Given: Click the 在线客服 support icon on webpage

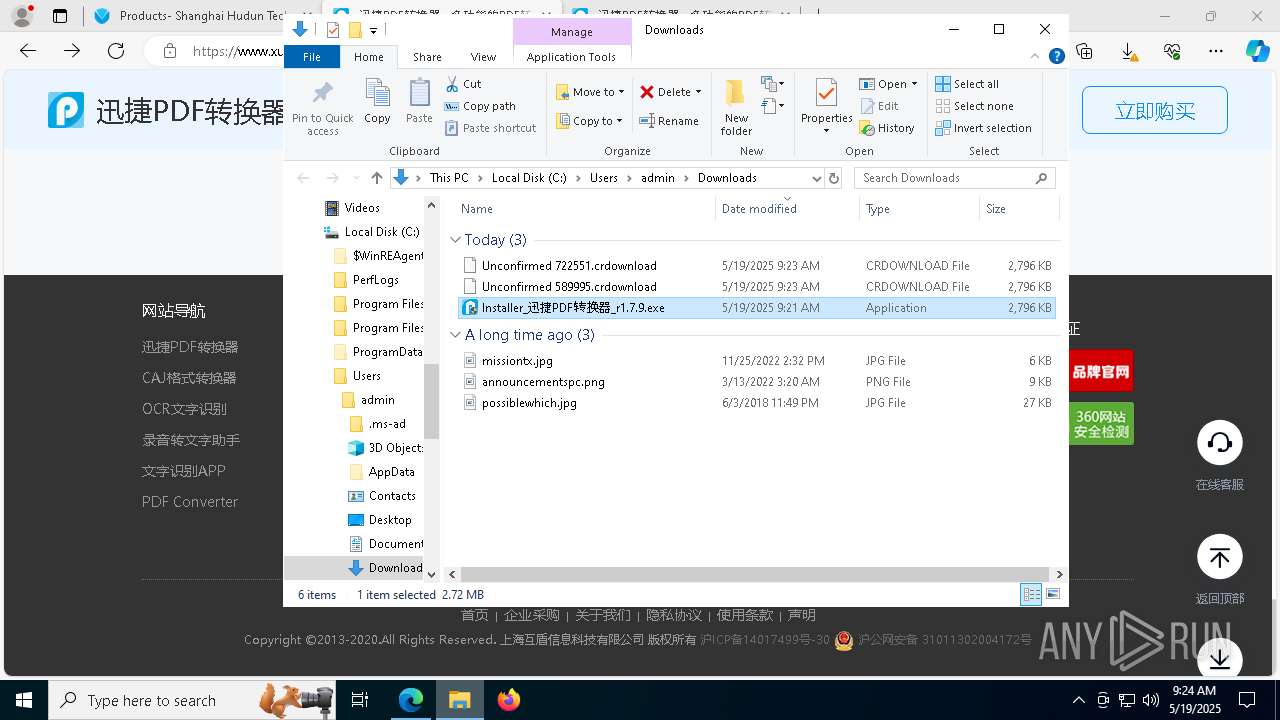Looking at the screenshot, I should point(1220,443).
